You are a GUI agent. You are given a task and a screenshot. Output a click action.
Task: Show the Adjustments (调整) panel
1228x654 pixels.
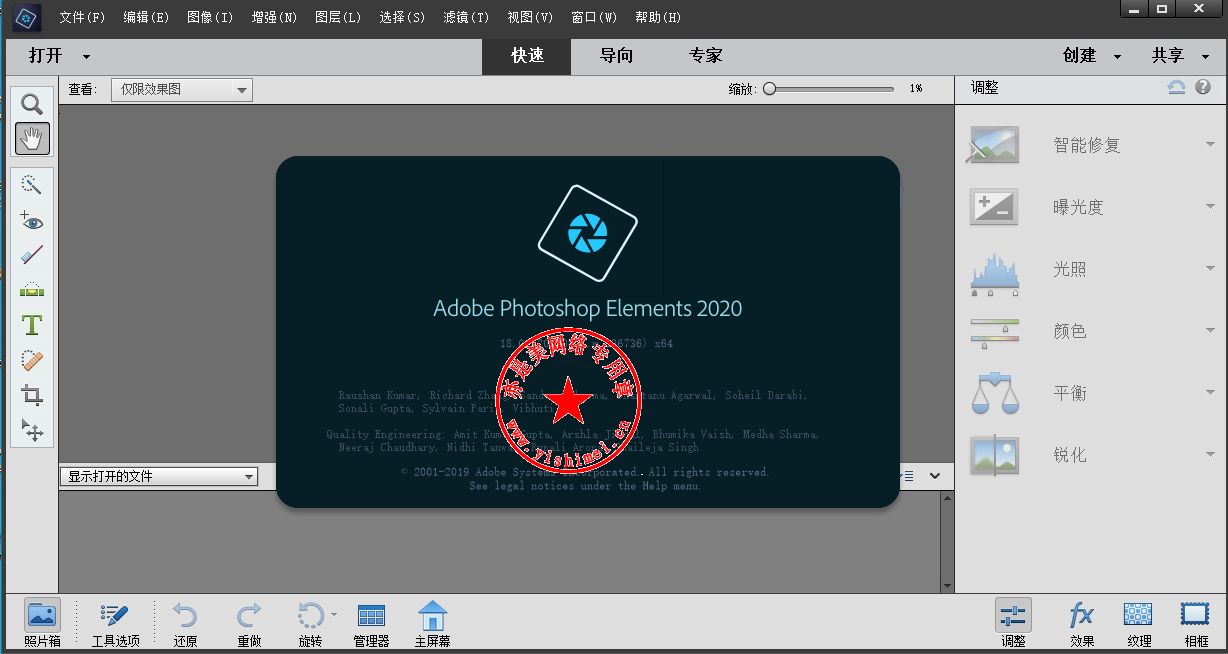[x=1013, y=624]
